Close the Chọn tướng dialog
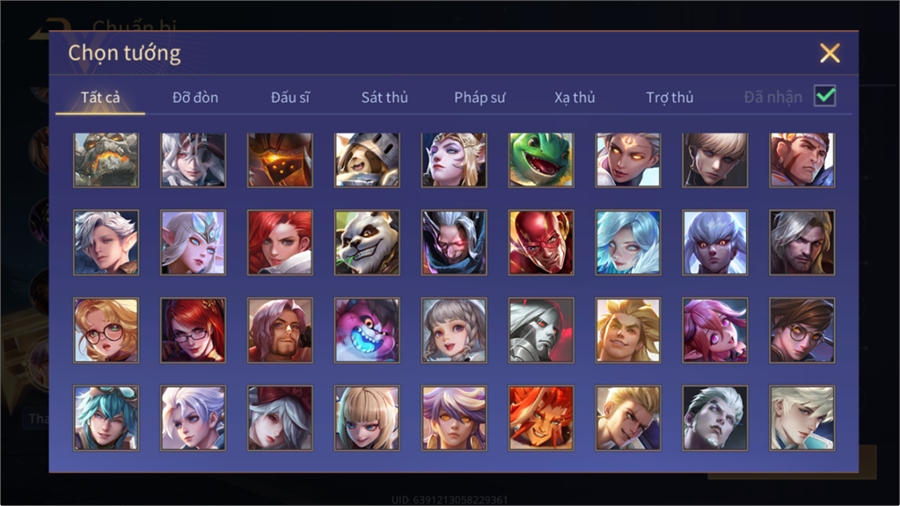 coord(829,53)
